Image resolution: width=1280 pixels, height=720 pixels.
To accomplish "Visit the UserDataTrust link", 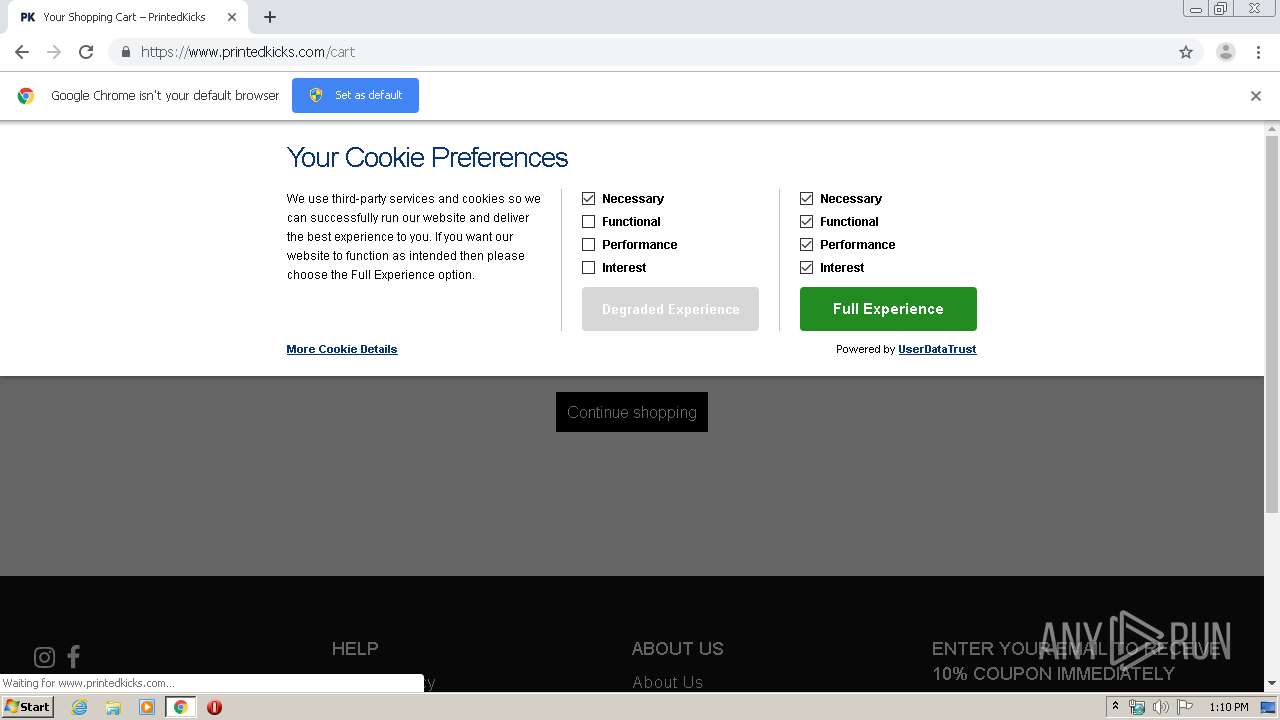I will (937, 349).
